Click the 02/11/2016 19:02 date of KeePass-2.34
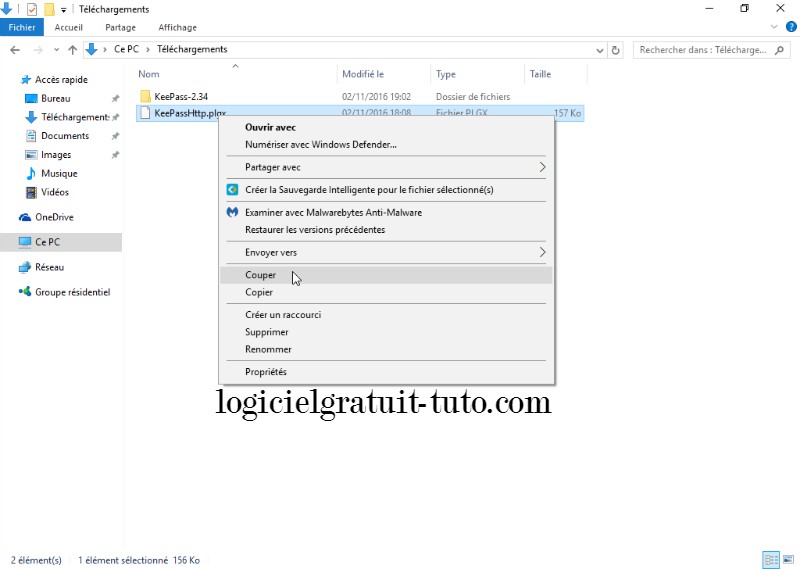The height and width of the screenshot is (569, 800). click(x=377, y=96)
